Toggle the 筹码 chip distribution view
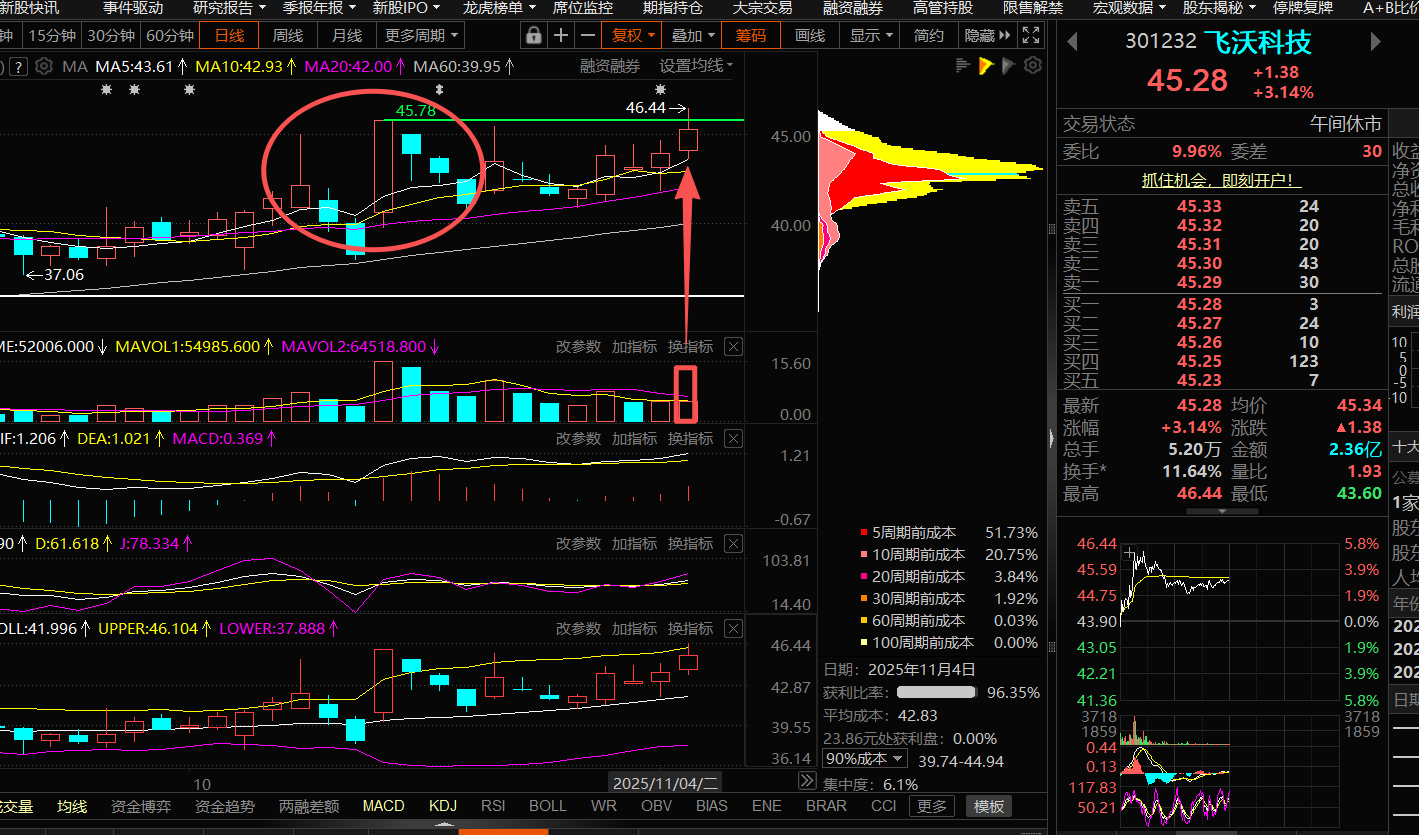 (x=751, y=36)
